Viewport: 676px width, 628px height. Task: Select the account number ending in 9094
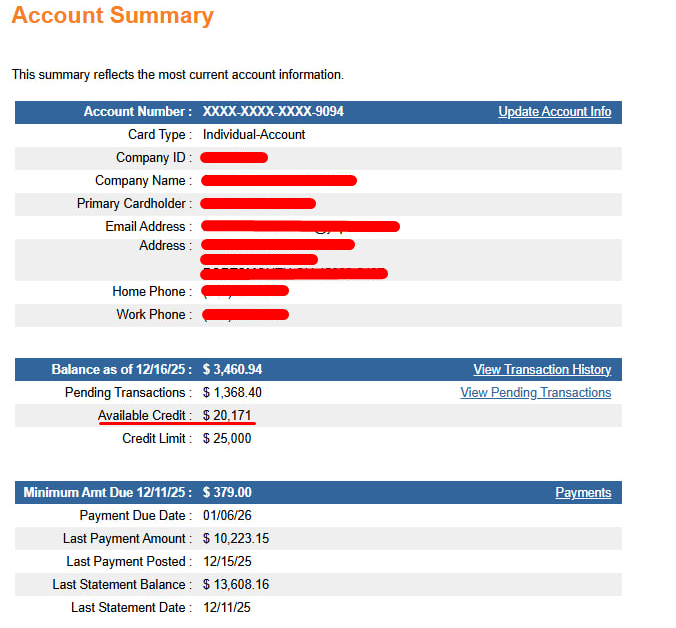point(272,112)
